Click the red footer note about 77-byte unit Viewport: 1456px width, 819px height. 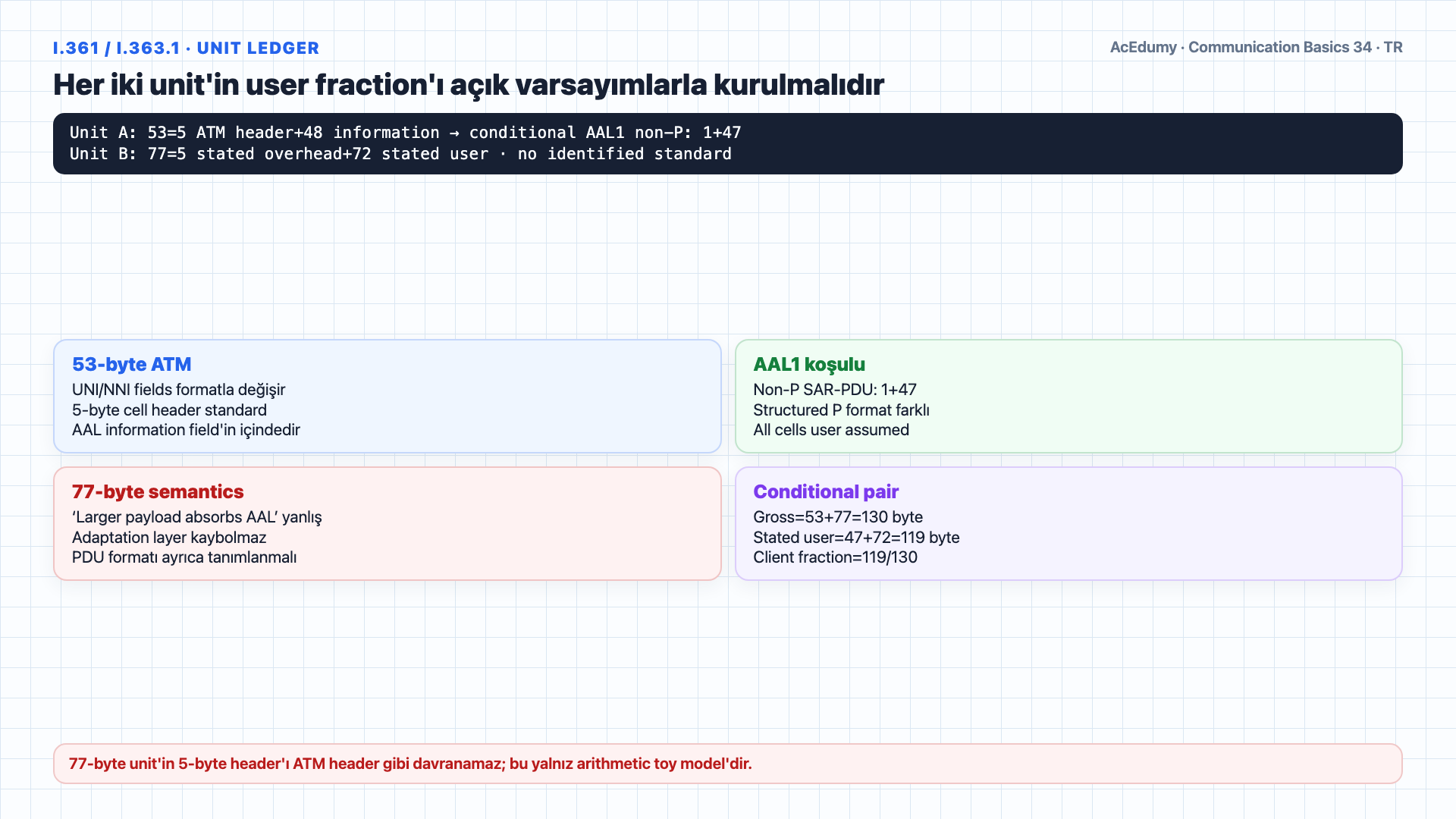point(728,764)
